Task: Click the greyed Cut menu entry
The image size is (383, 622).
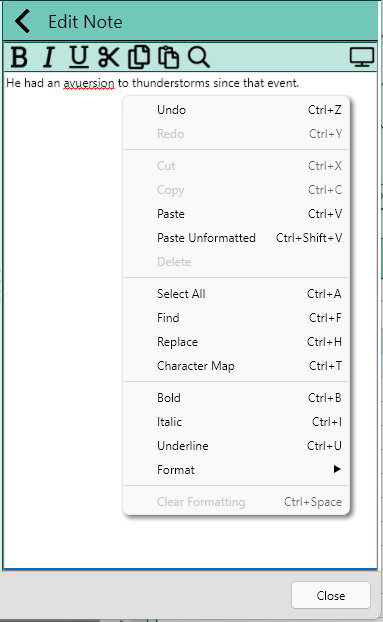Action: [x=236, y=166]
